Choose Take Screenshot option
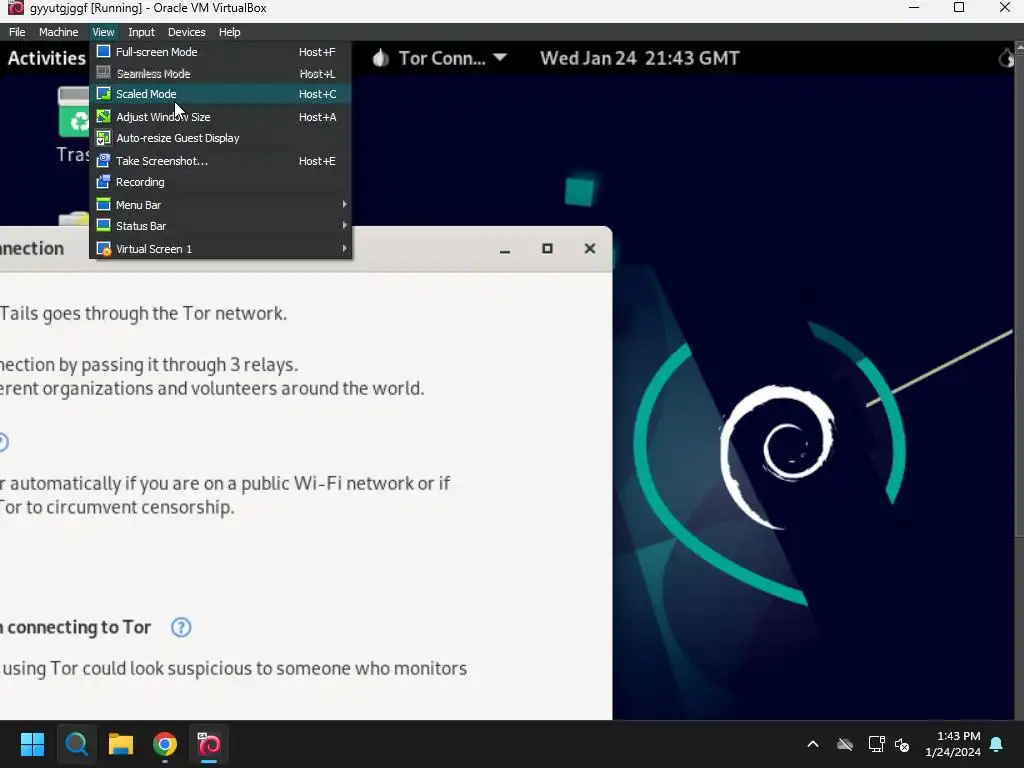Screen dimensions: 1024x768 [x=221, y=161]
